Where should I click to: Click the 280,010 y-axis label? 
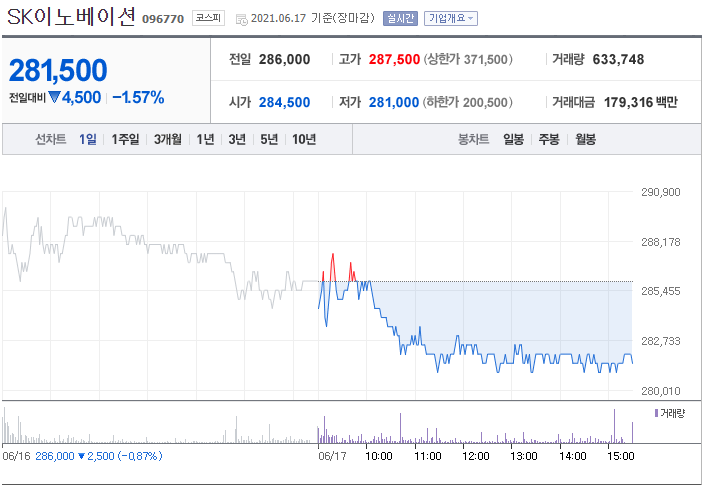pos(661,391)
